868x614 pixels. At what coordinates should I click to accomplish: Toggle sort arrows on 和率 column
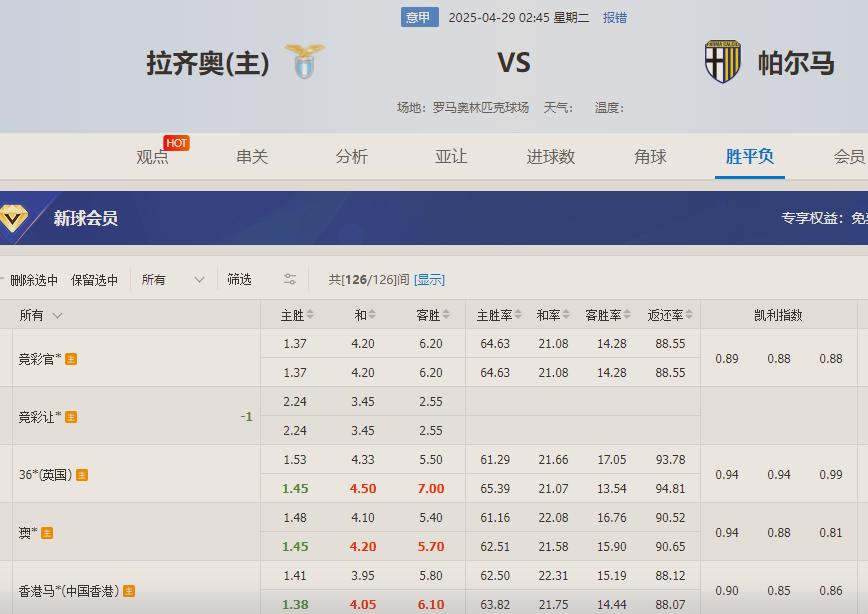[563, 314]
